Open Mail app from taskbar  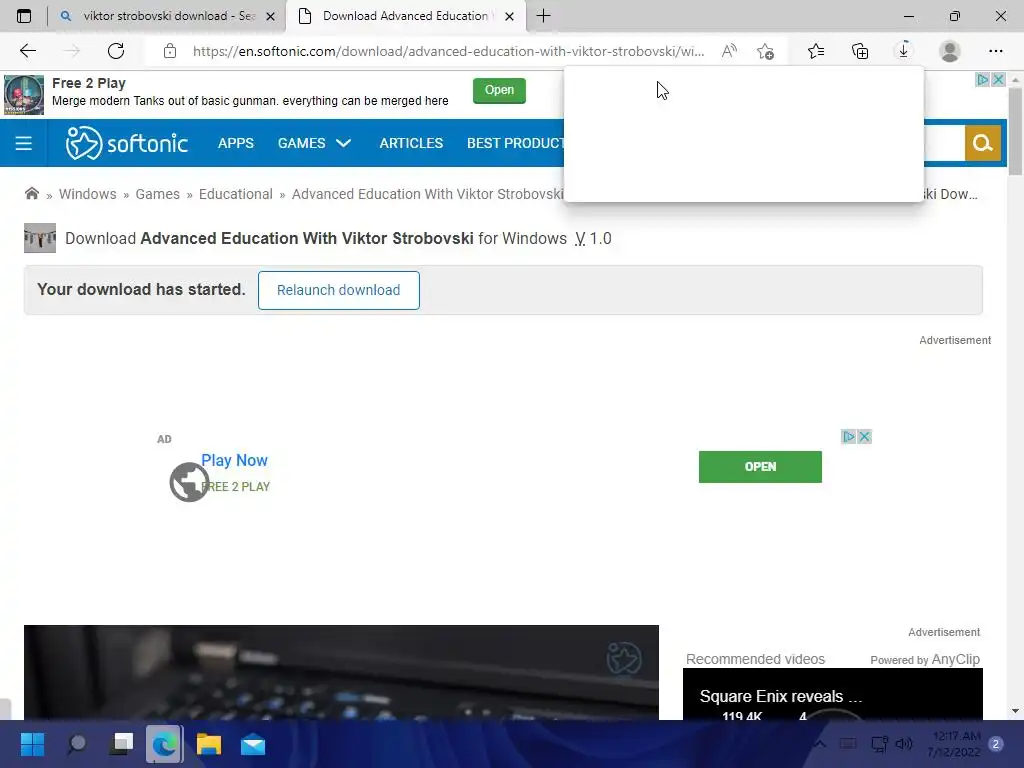(x=253, y=744)
